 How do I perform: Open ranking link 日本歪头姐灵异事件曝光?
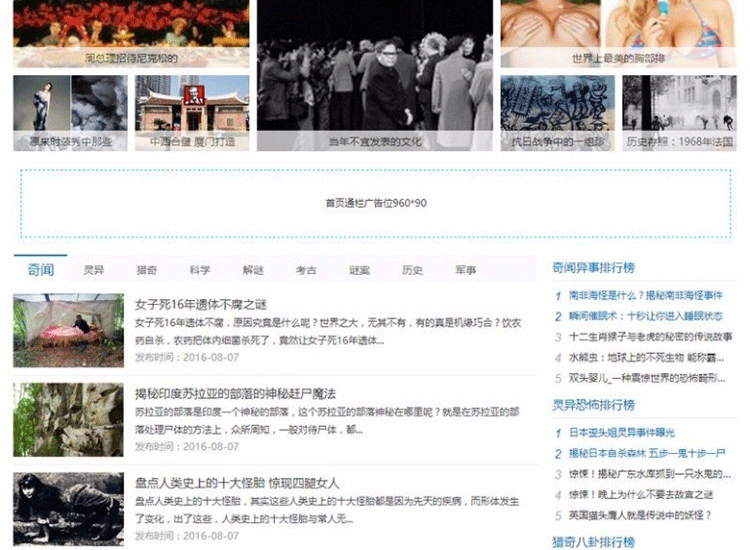pos(621,433)
